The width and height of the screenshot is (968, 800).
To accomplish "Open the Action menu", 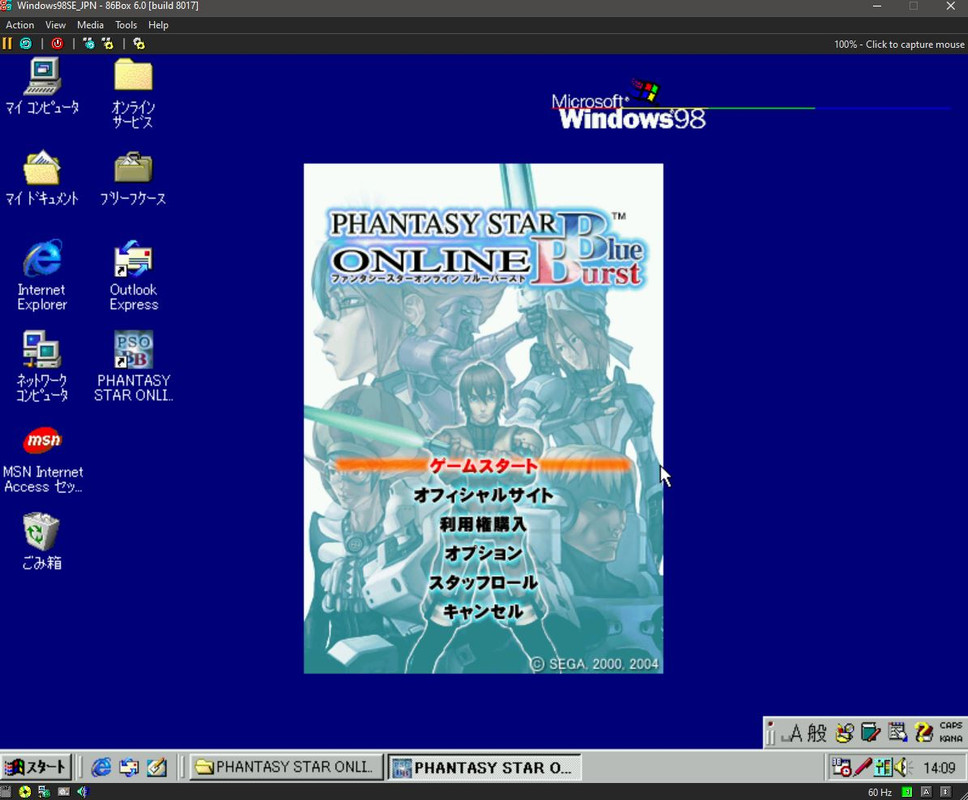I will pyautogui.click(x=20, y=25).
